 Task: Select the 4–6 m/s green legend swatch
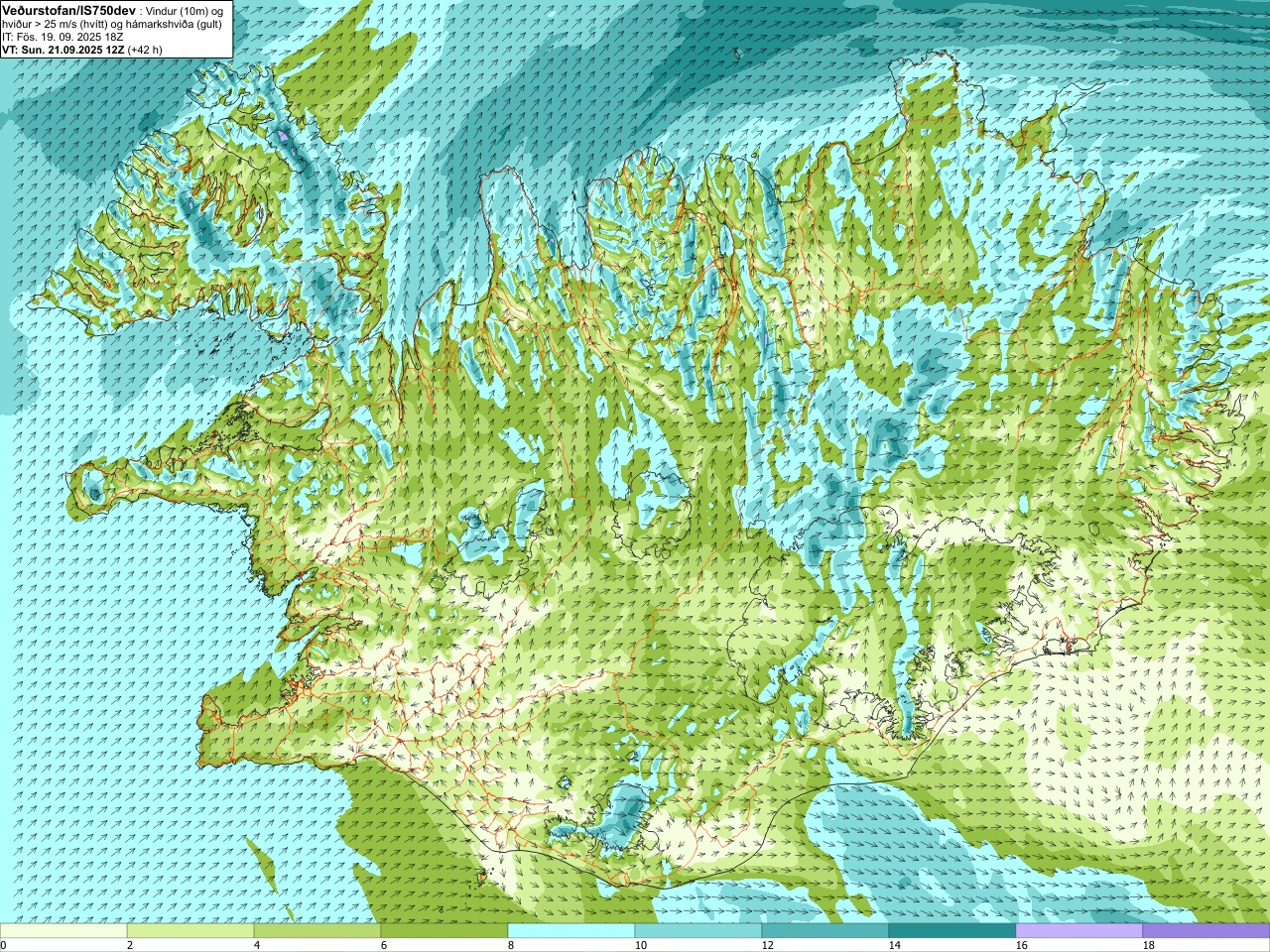(317, 931)
